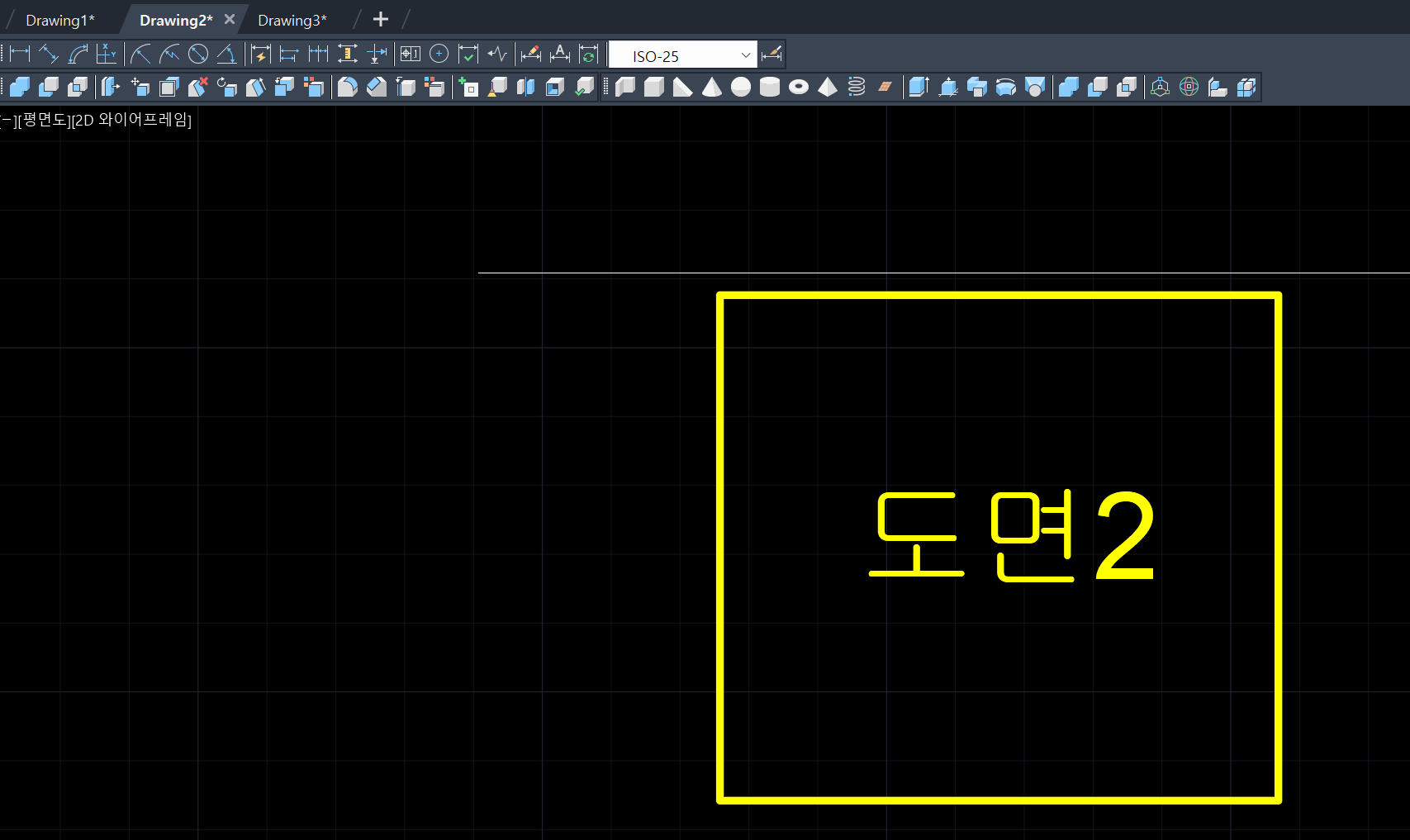Viewport: 1410px width, 840px height.
Task: Open the Dimension Style manager icon
Action: [x=771, y=55]
